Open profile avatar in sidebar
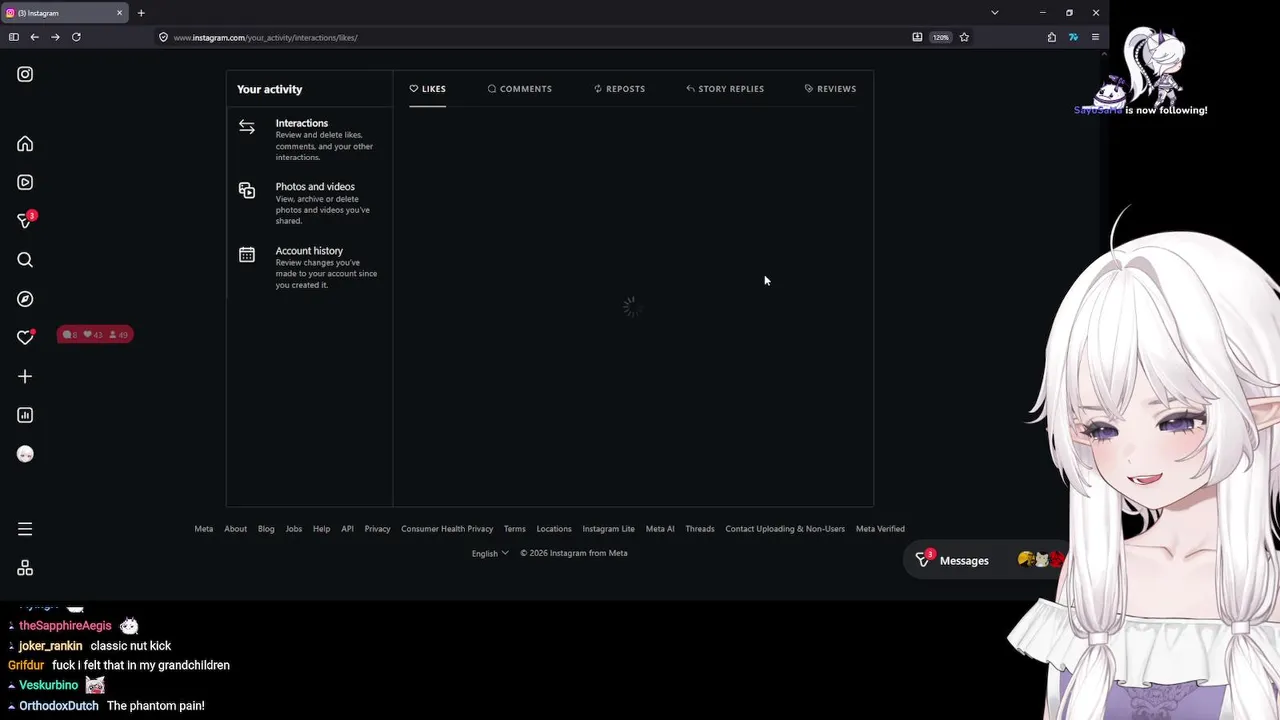This screenshot has height=720, width=1280. point(25,454)
